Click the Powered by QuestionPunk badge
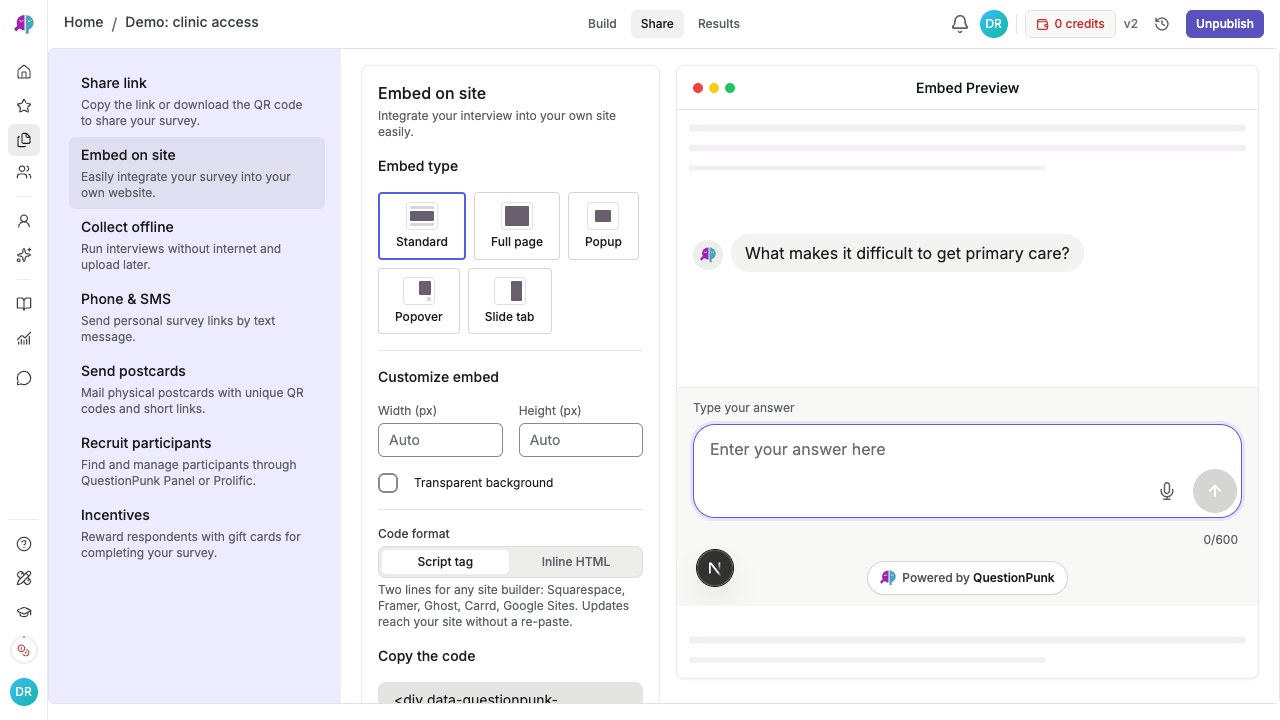 967,578
